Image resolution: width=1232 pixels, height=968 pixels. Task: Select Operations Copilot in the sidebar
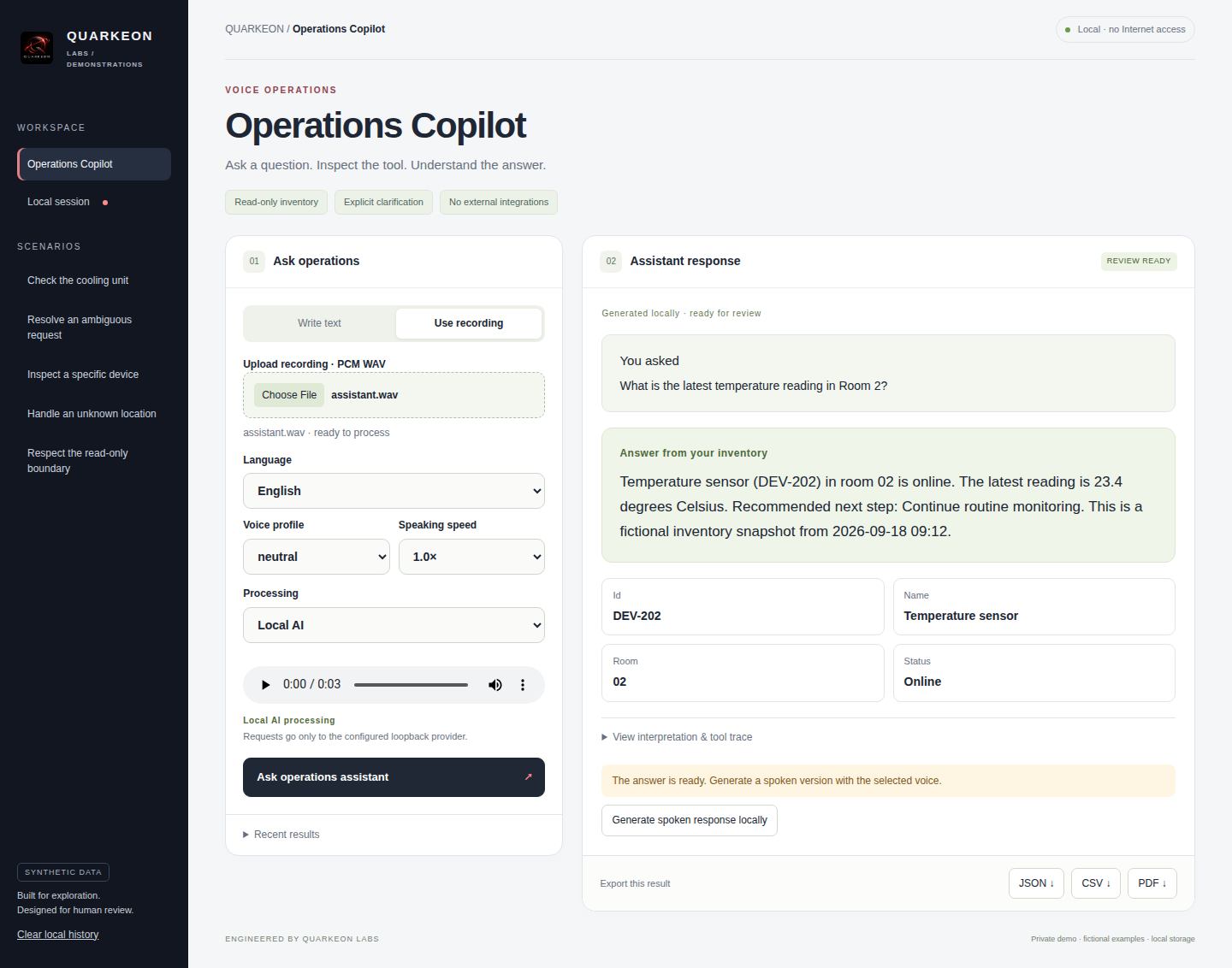pyautogui.click(x=94, y=164)
